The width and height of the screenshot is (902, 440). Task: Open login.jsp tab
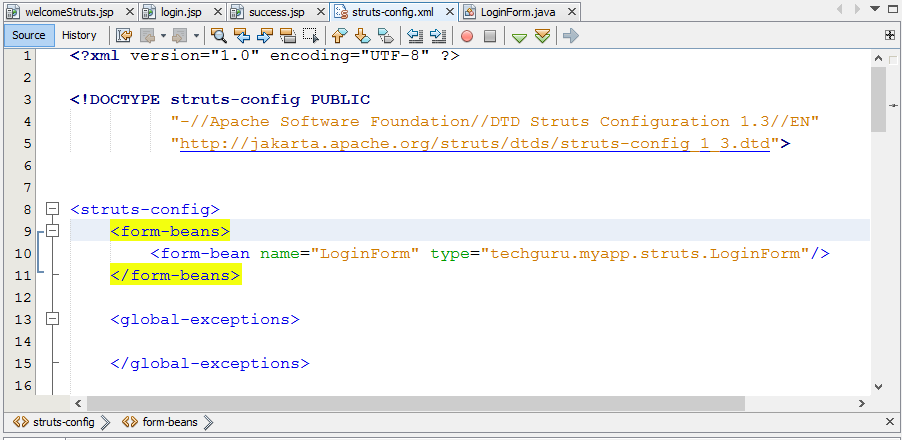point(181,12)
